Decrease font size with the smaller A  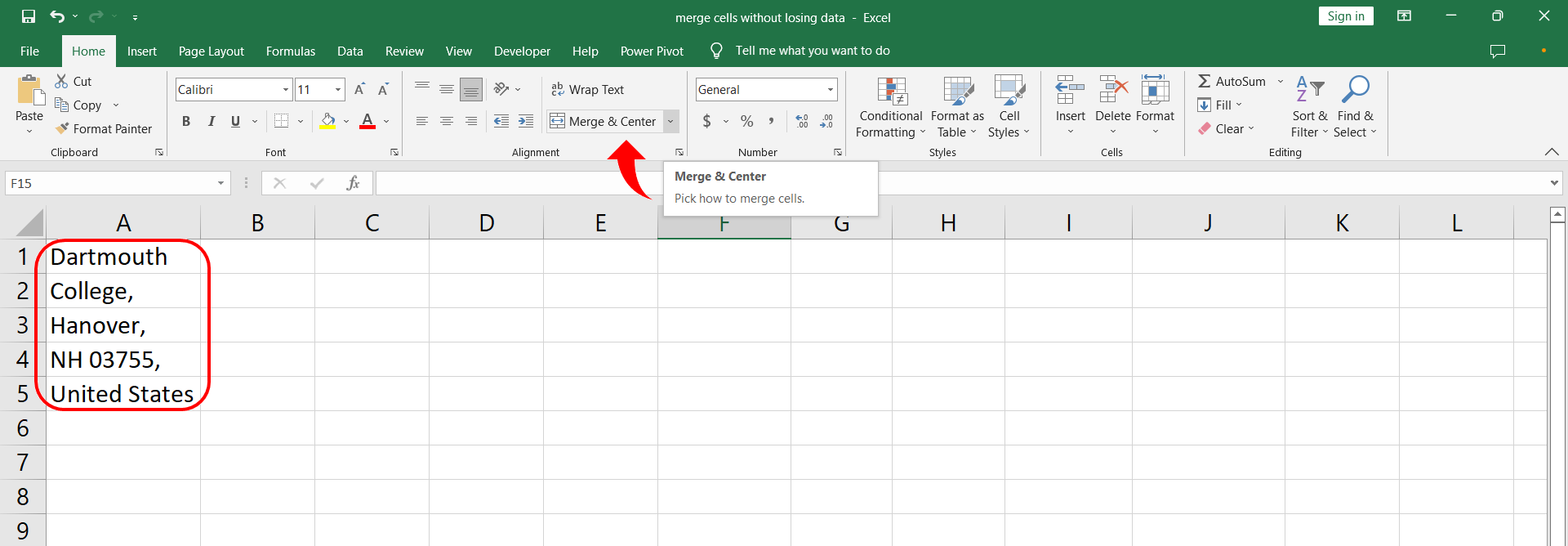click(383, 89)
